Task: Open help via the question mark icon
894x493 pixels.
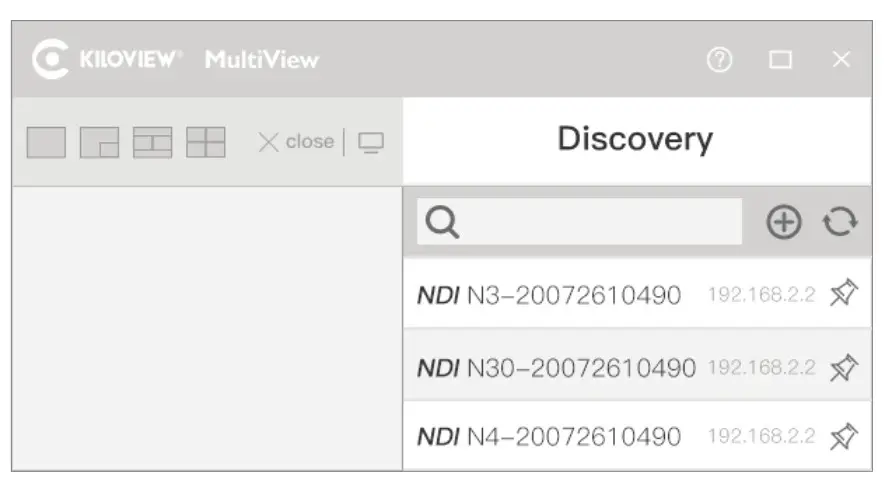Action: tap(719, 60)
